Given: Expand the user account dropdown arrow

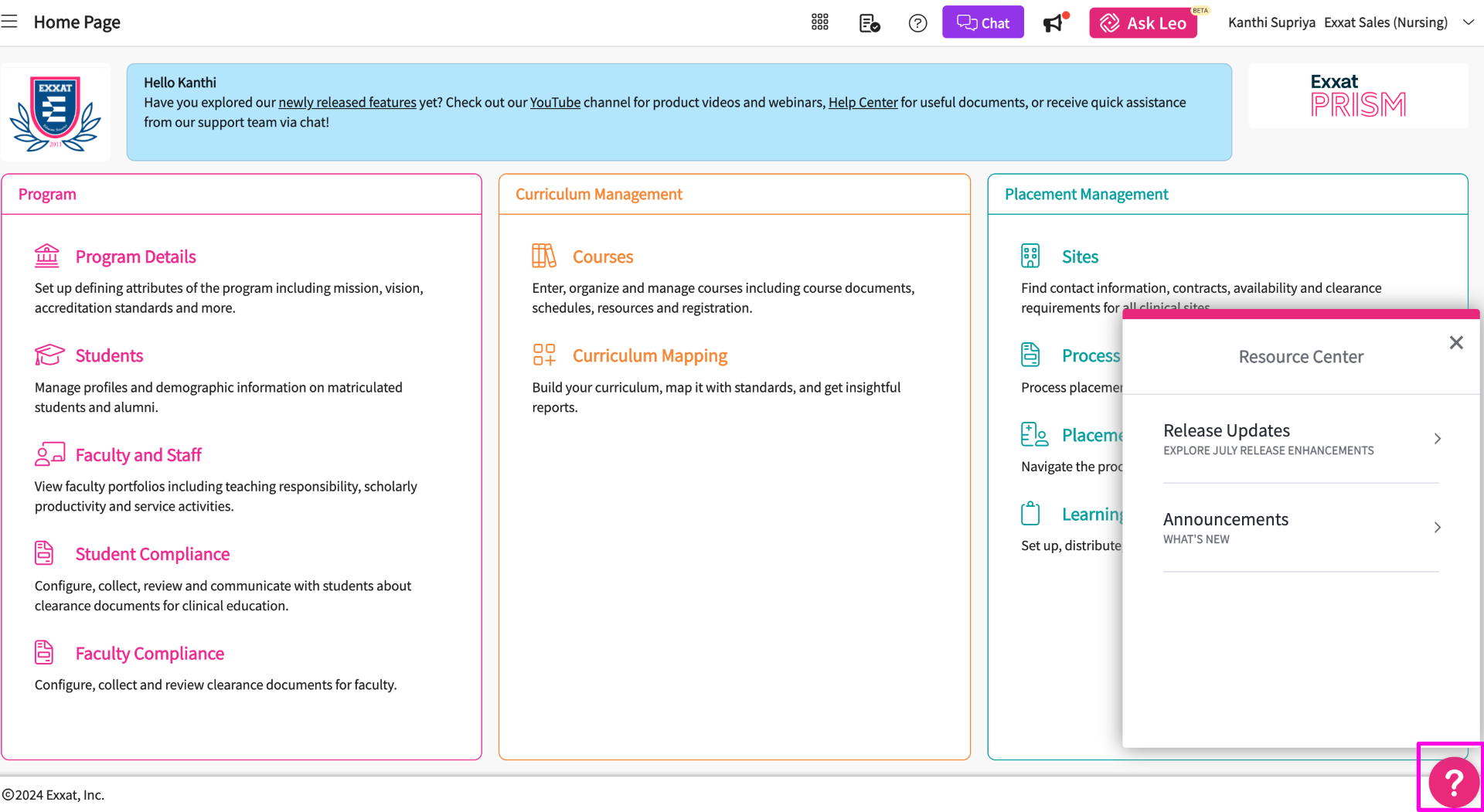Looking at the screenshot, I should pyautogui.click(x=1469, y=22).
